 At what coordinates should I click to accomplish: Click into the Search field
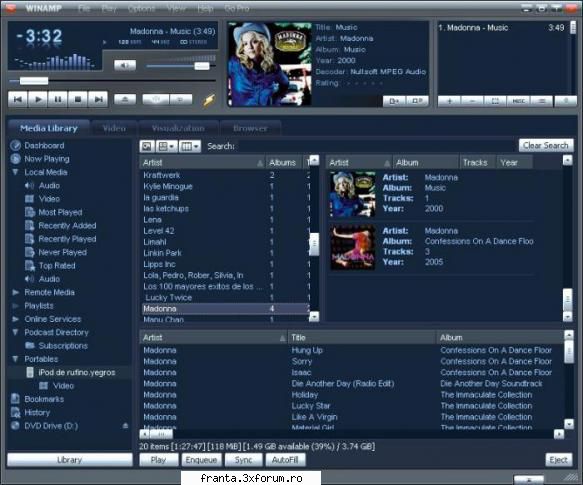(x=376, y=146)
